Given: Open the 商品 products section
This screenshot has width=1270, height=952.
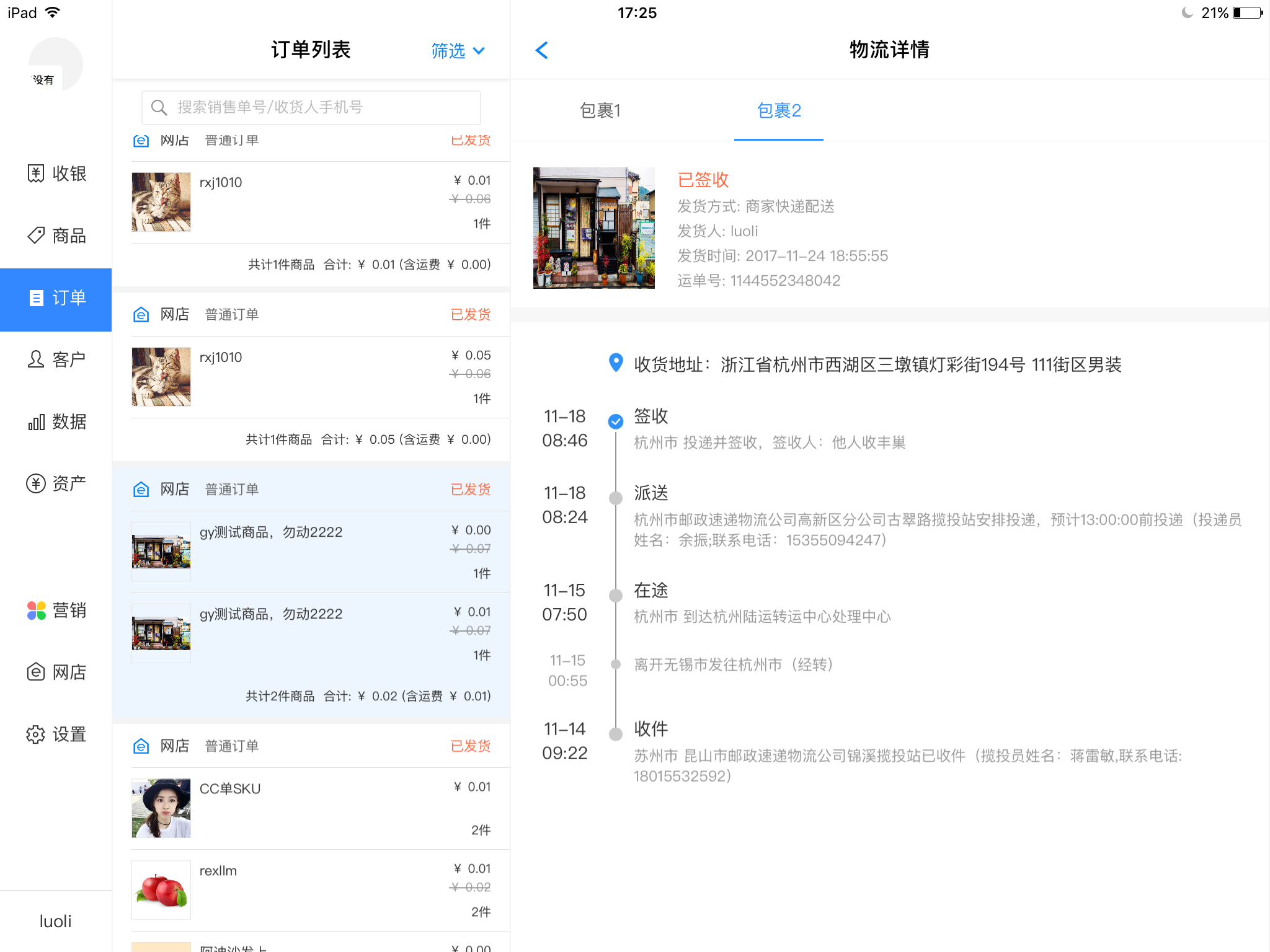Looking at the screenshot, I should tap(56, 236).
